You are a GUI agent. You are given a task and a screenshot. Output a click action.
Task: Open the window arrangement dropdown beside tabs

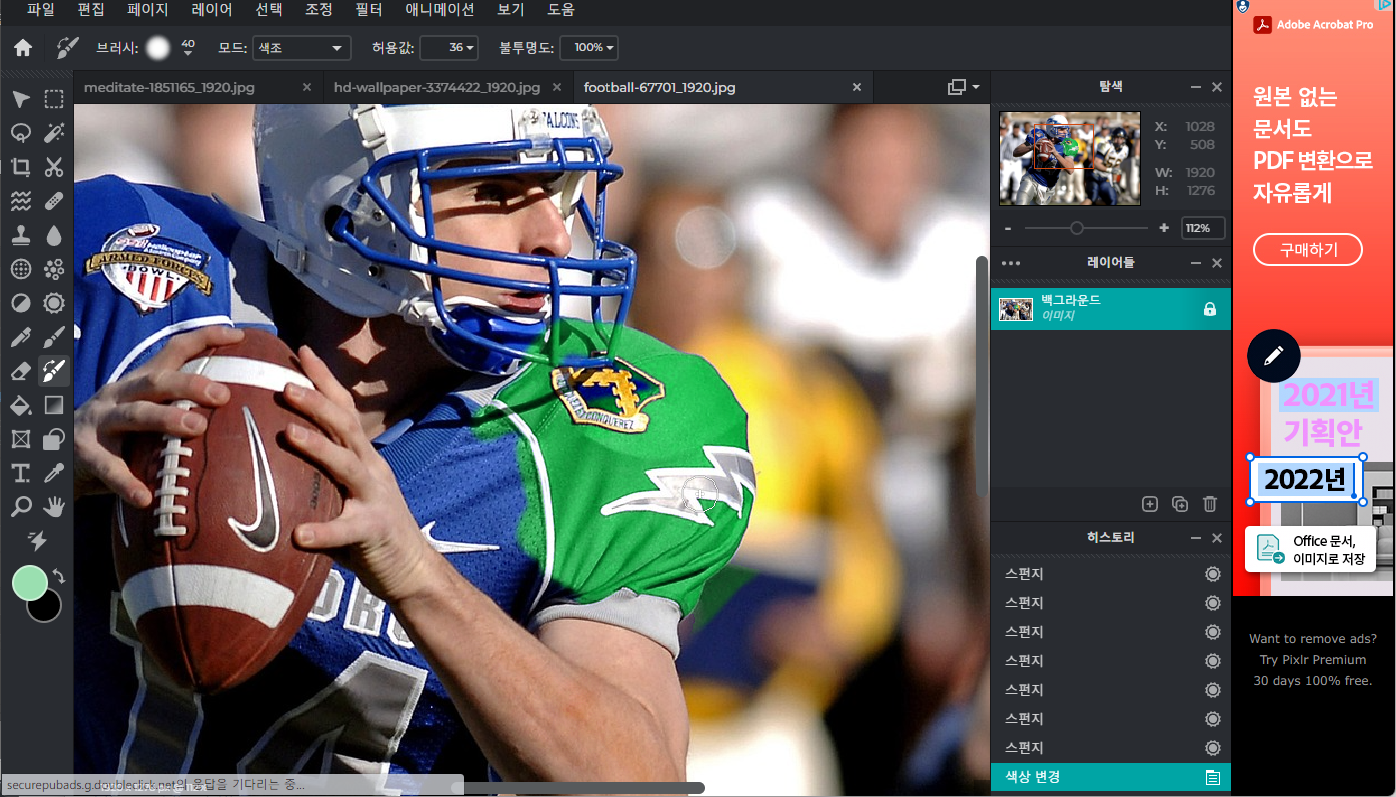pos(964,87)
